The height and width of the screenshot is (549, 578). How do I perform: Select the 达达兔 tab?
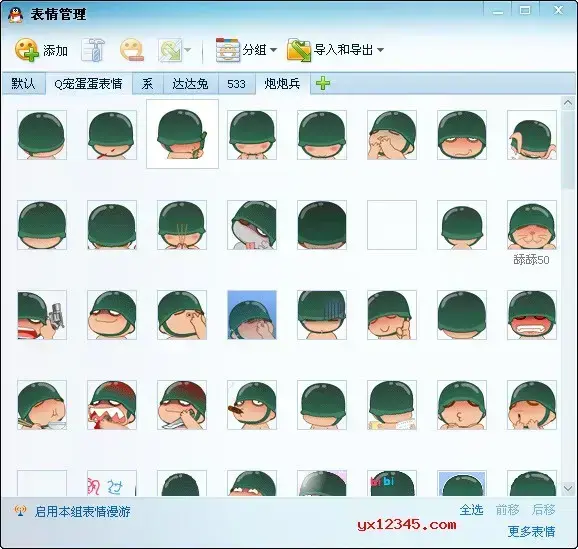click(x=190, y=84)
